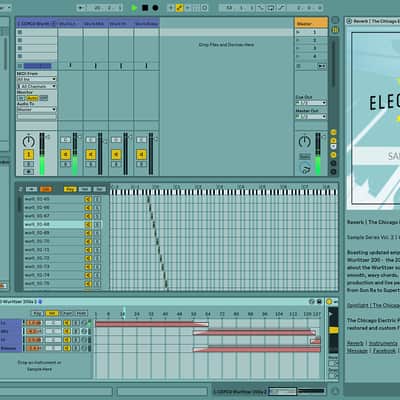The width and height of the screenshot is (400, 400).
Task: Toggle third track yellow speaker activator
Action: point(91,155)
